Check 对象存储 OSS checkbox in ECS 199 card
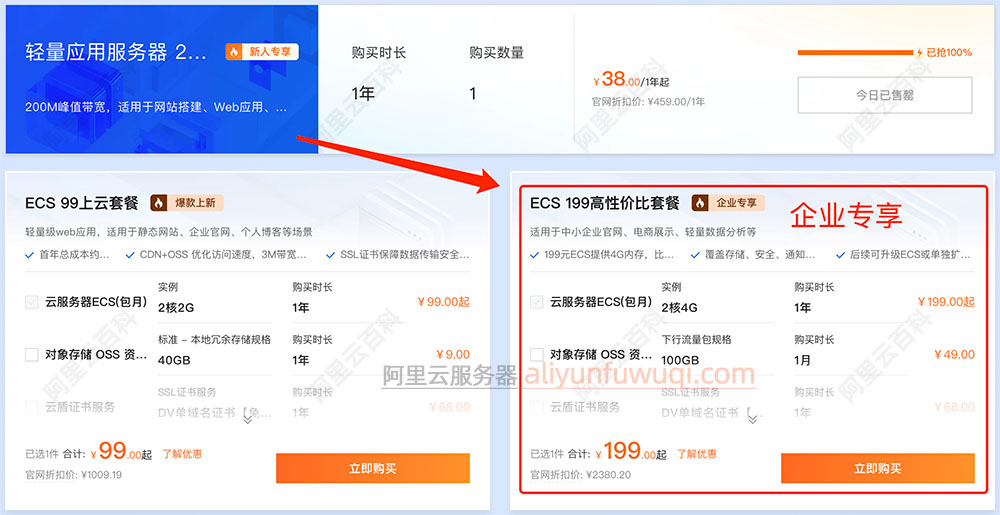Viewport: 1000px width, 515px height. (537, 354)
